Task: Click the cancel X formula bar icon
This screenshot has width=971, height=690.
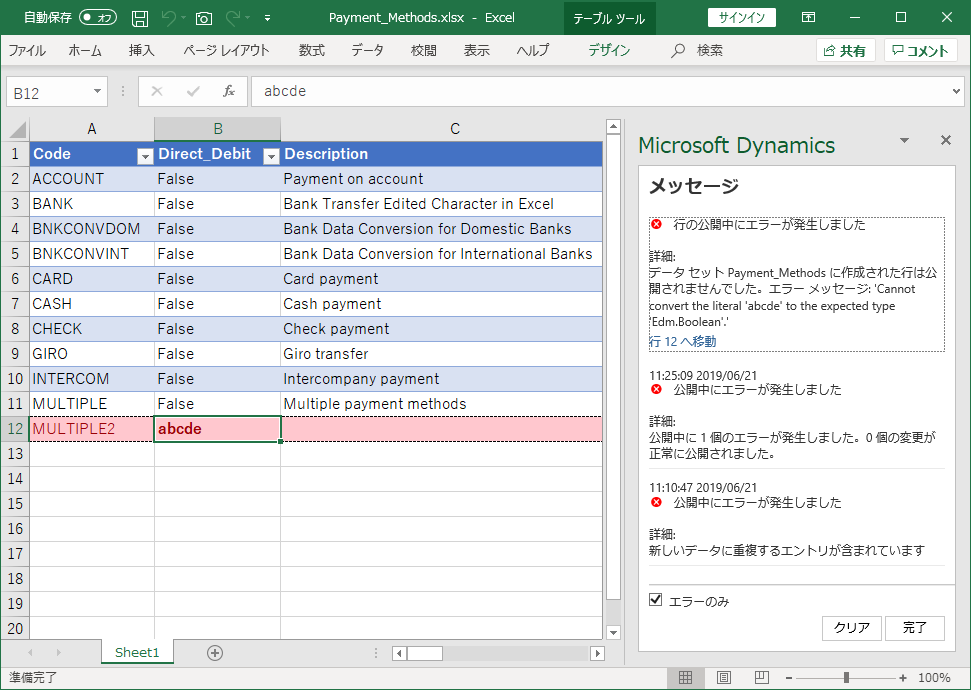Action: (x=157, y=92)
